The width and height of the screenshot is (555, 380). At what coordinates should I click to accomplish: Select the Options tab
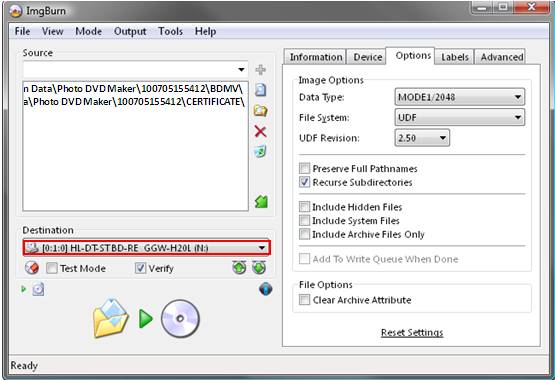(x=411, y=56)
